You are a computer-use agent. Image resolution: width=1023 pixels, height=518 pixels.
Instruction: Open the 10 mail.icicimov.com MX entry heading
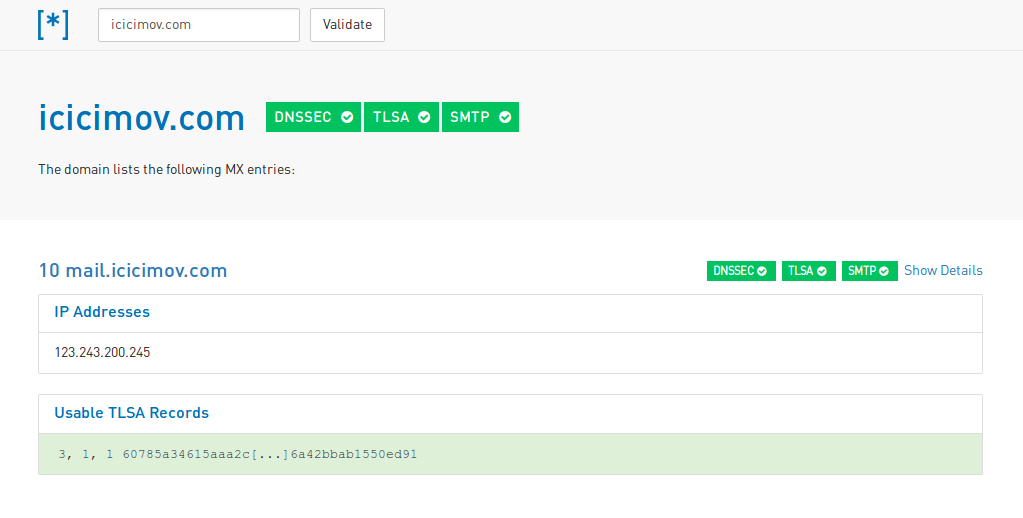click(133, 270)
